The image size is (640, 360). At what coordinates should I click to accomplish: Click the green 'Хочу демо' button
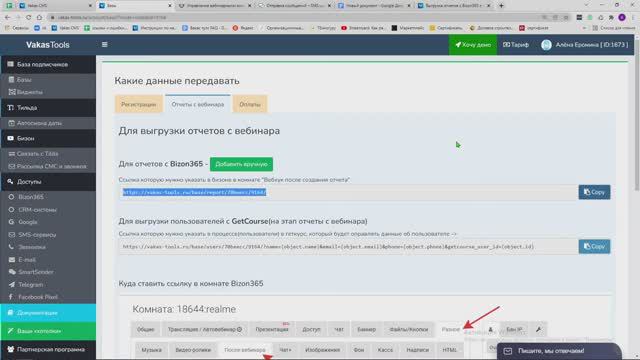473,44
